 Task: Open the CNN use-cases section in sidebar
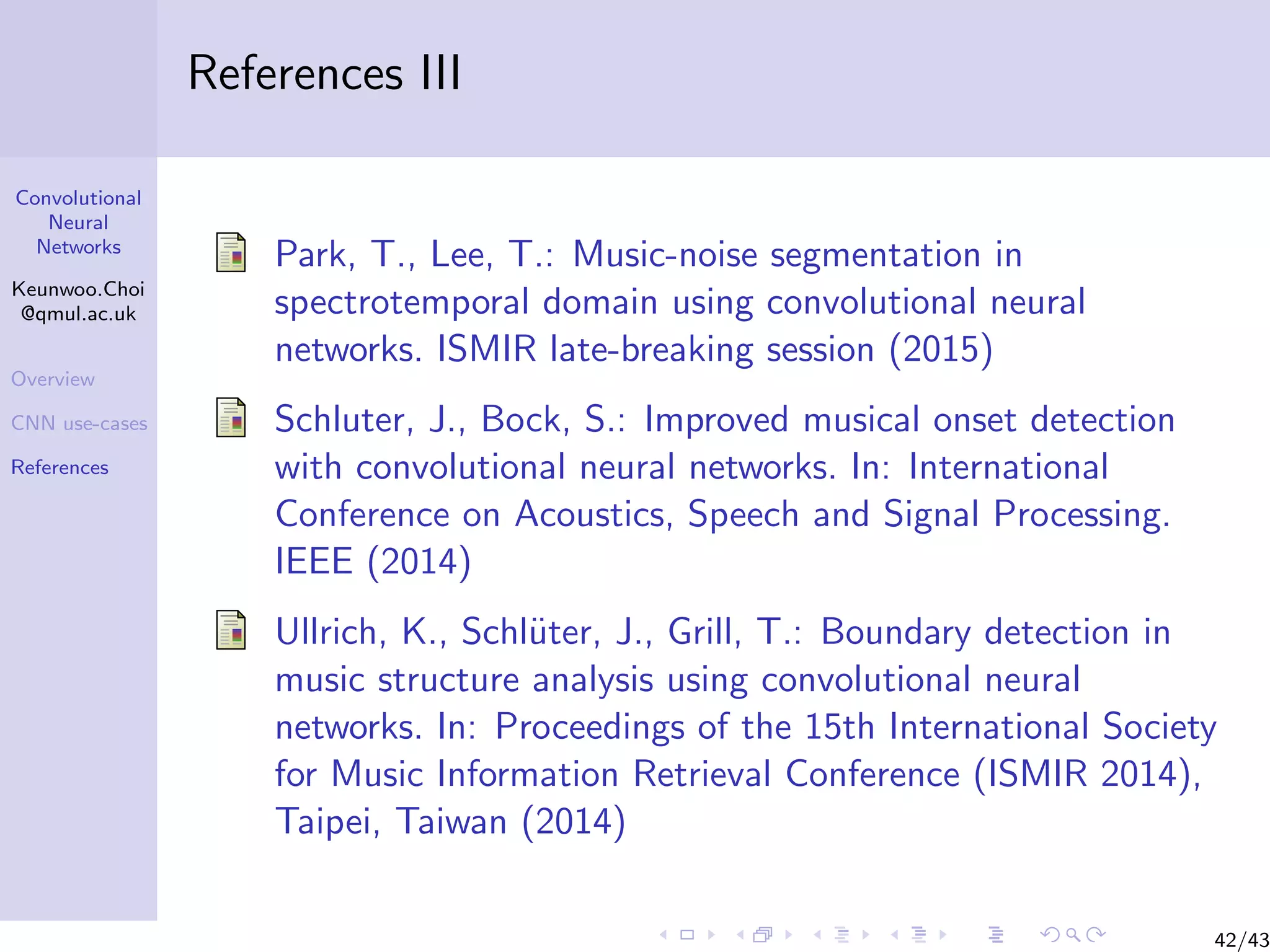tap(79, 423)
